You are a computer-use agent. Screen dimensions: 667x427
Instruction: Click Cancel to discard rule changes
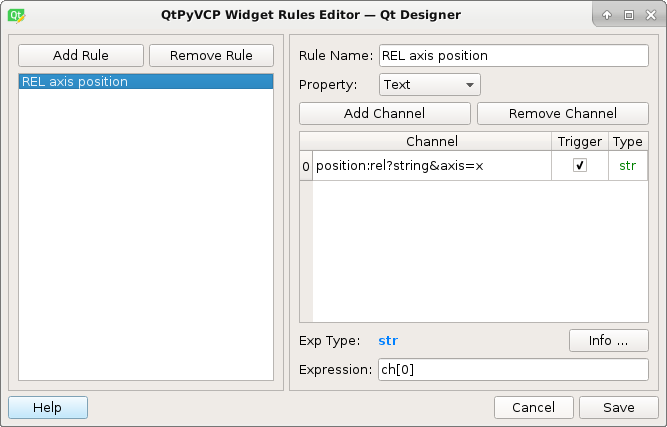click(533, 407)
